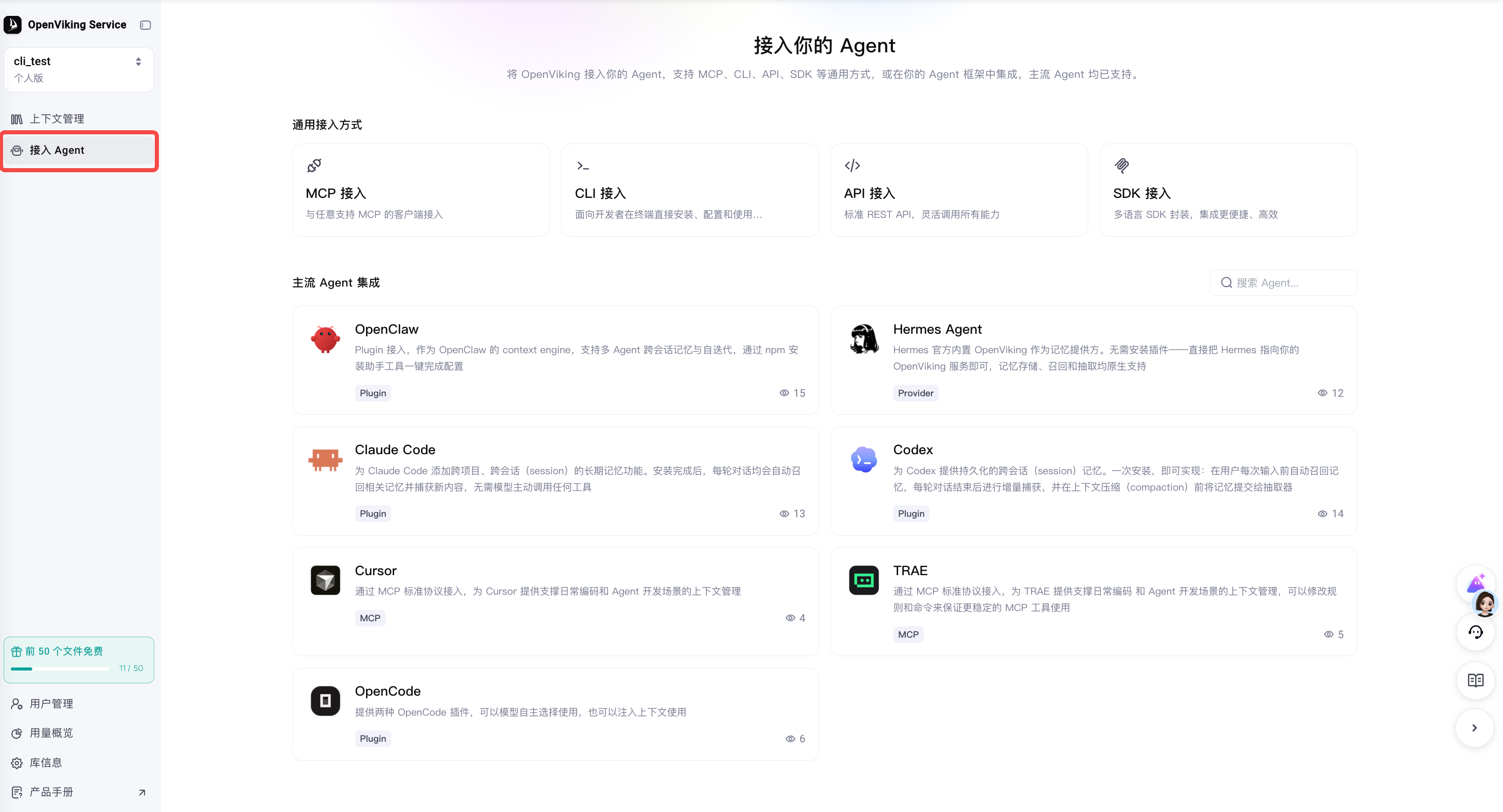Viewport: 1503px width, 812px height.
Task: Collapse the sidebar with the panel toggle
Action: [x=145, y=25]
